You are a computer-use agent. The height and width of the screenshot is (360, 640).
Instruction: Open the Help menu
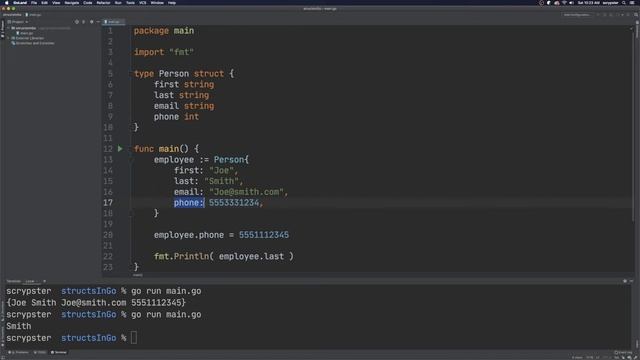pos(172,2)
